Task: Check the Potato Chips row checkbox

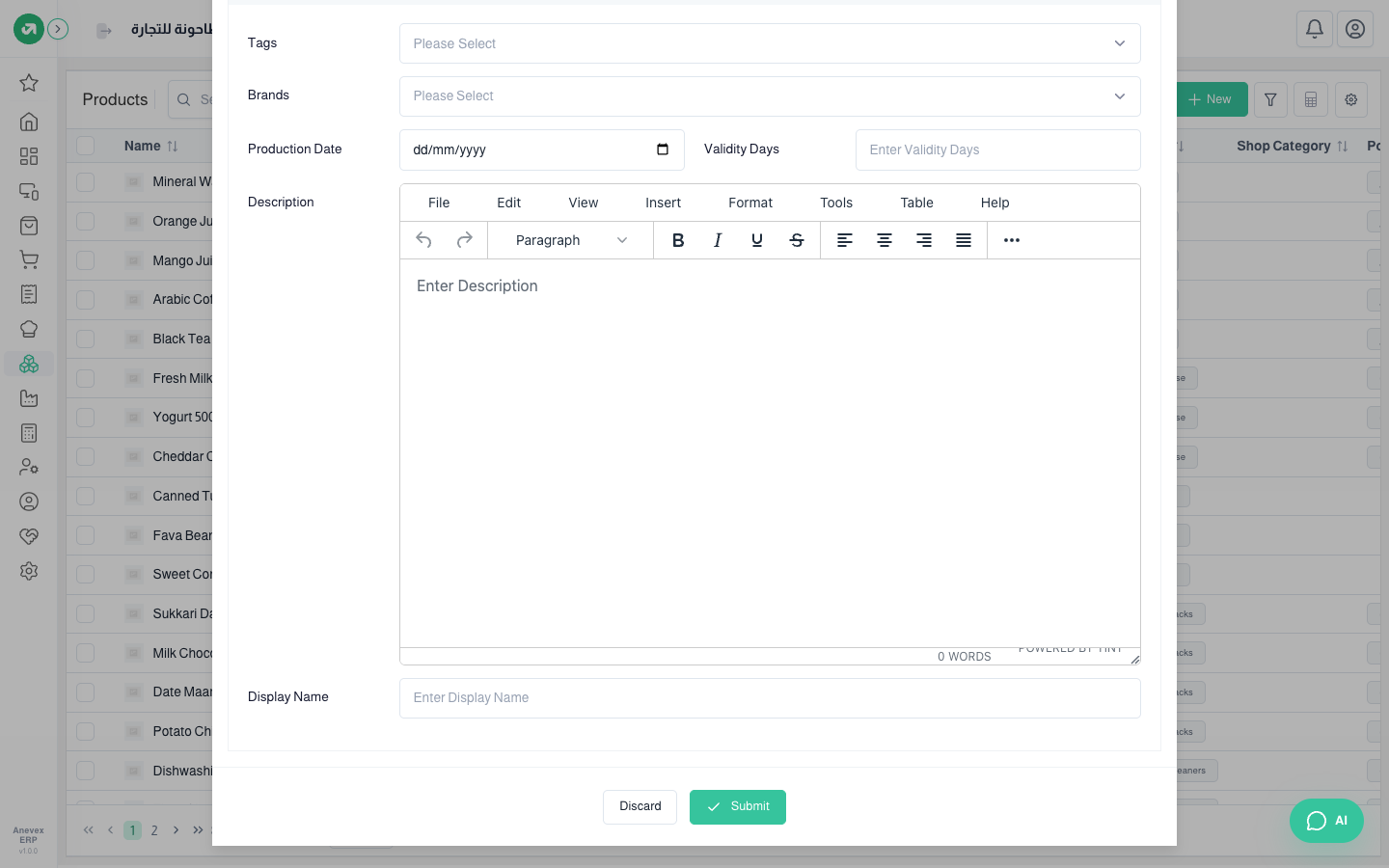Action: pos(86,731)
